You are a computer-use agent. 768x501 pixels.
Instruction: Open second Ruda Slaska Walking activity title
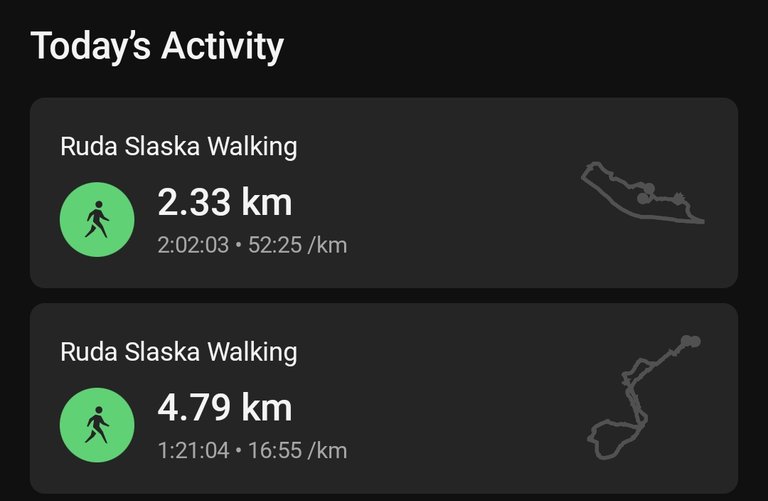pos(179,352)
